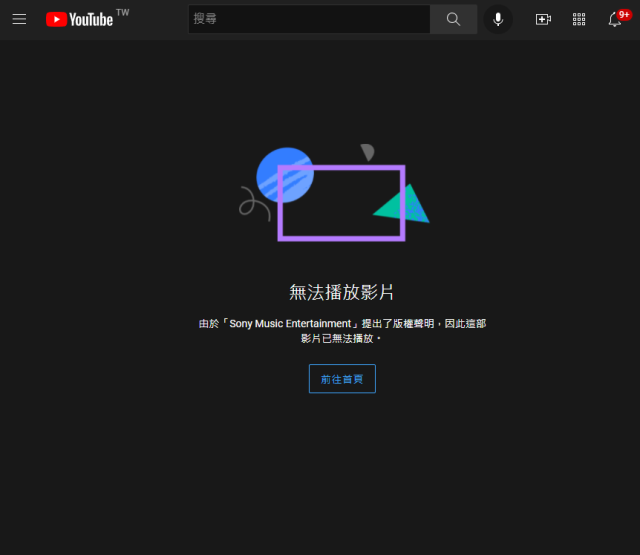The width and height of the screenshot is (640, 555).
Task: Click the TW country code label
Action: 122,12
